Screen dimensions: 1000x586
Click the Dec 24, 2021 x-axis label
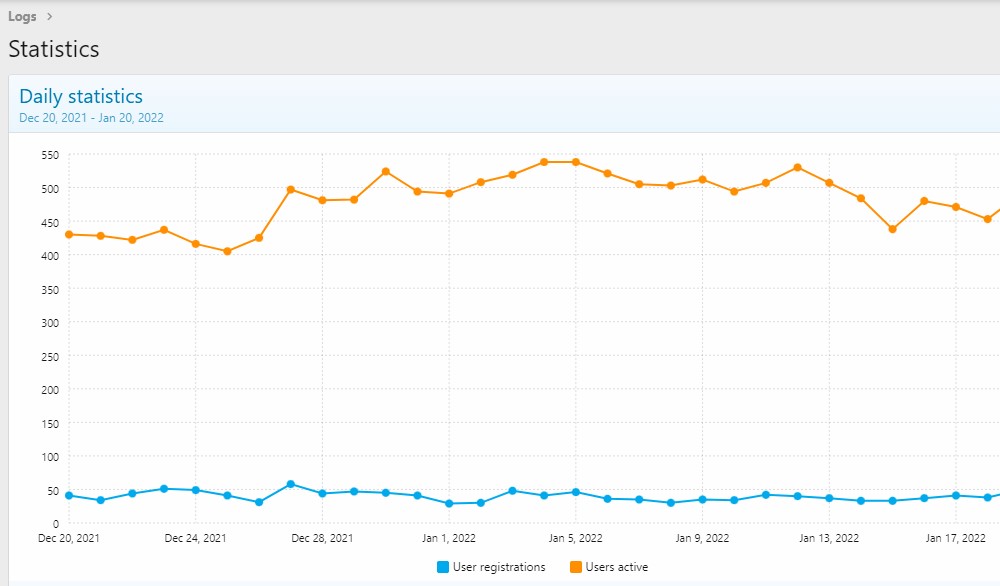[195, 538]
